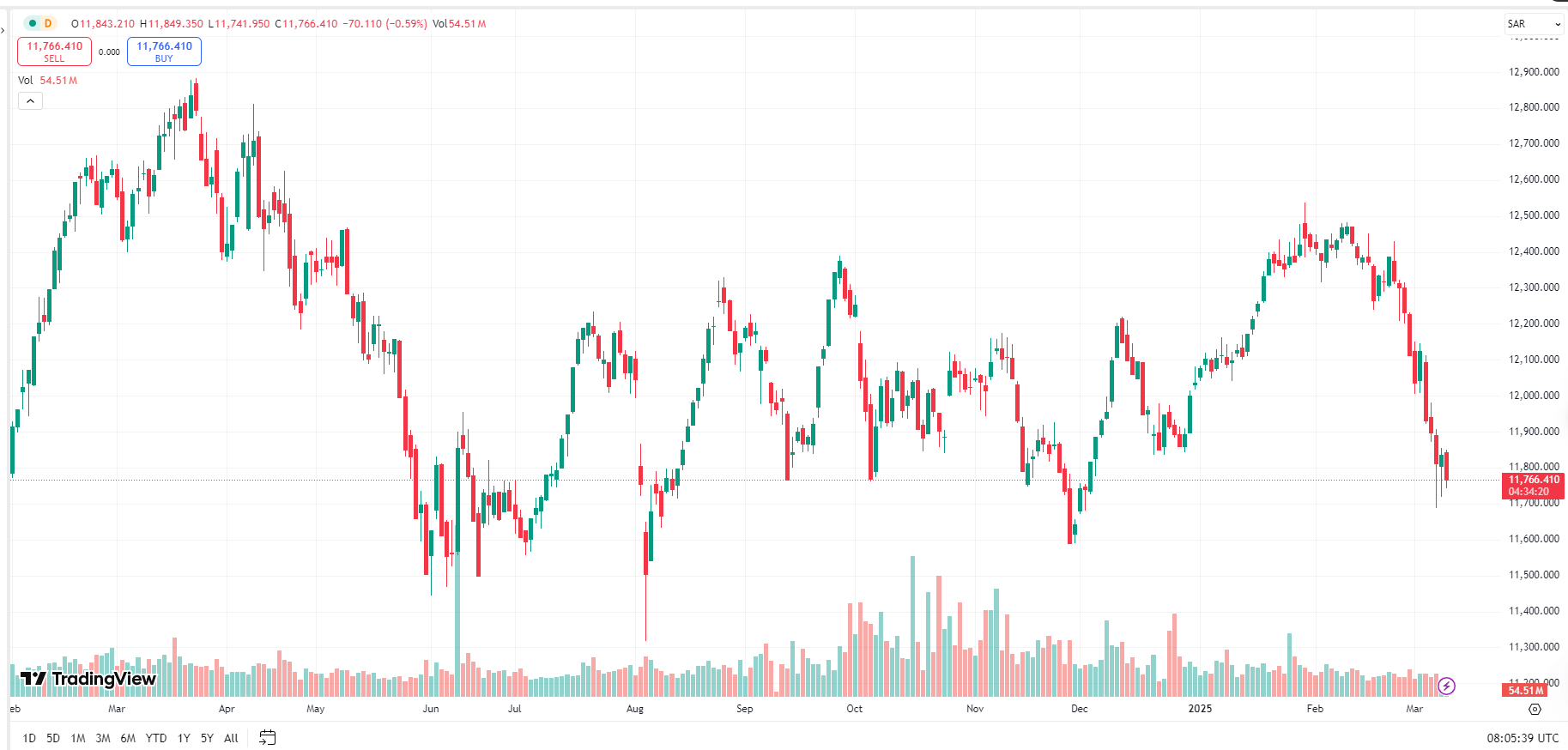Open the SAR currency dropdown
The image size is (1568, 750).
[x=1534, y=24]
